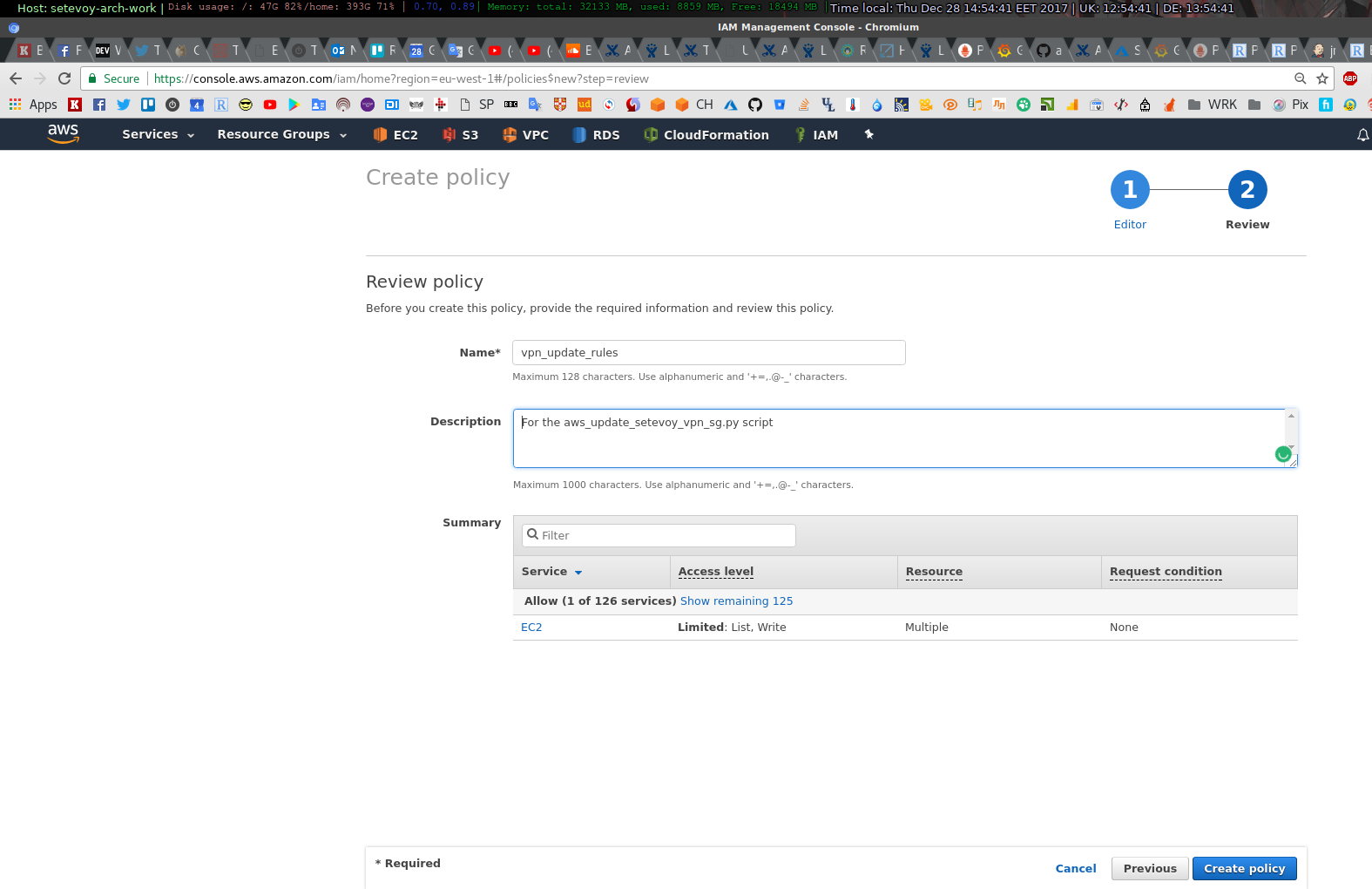Open the Pix bookmark
Image resolution: width=1372 pixels, height=889 pixels.
tap(1290, 105)
